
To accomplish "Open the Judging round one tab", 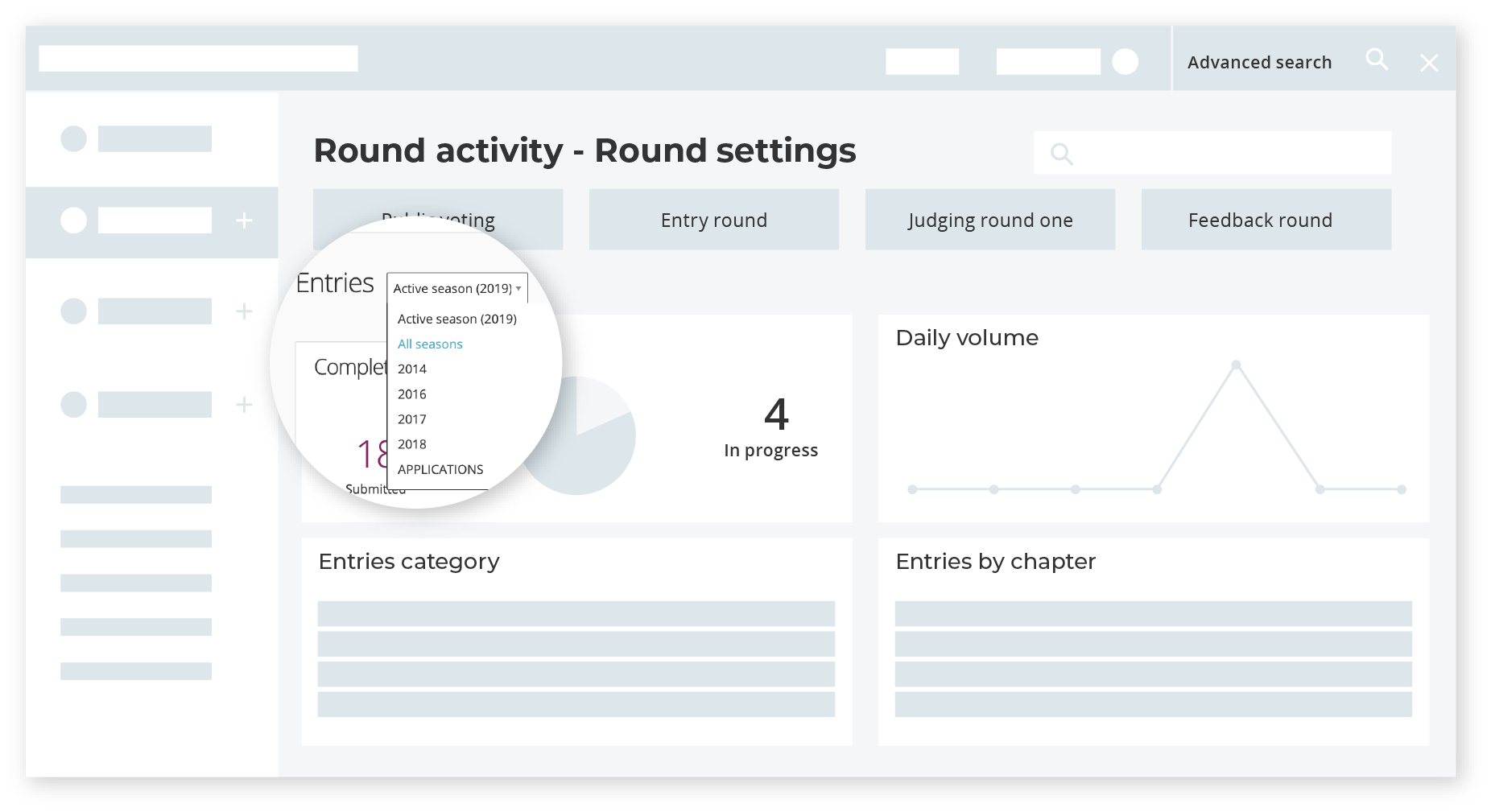I will (989, 220).
